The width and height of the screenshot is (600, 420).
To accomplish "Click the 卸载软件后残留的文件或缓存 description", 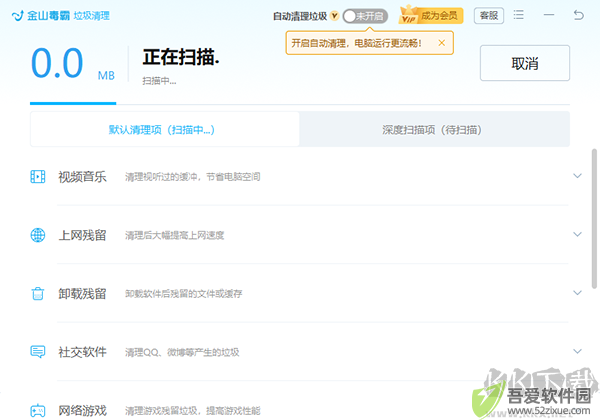I will coord(184,294).
